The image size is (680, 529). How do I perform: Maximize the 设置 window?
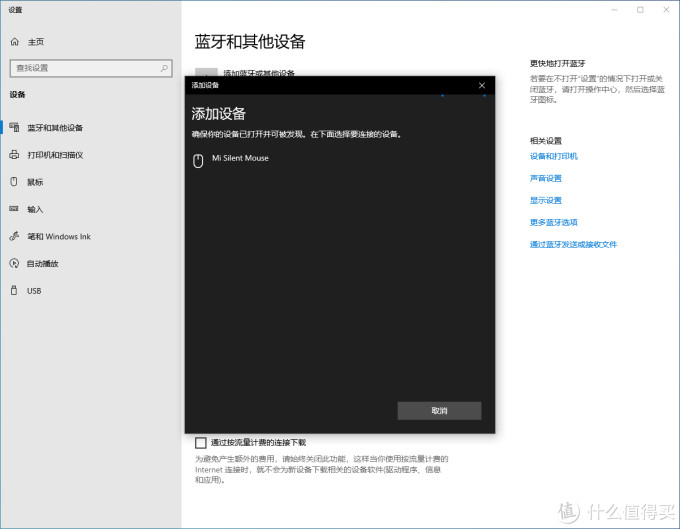coord(640,10)
